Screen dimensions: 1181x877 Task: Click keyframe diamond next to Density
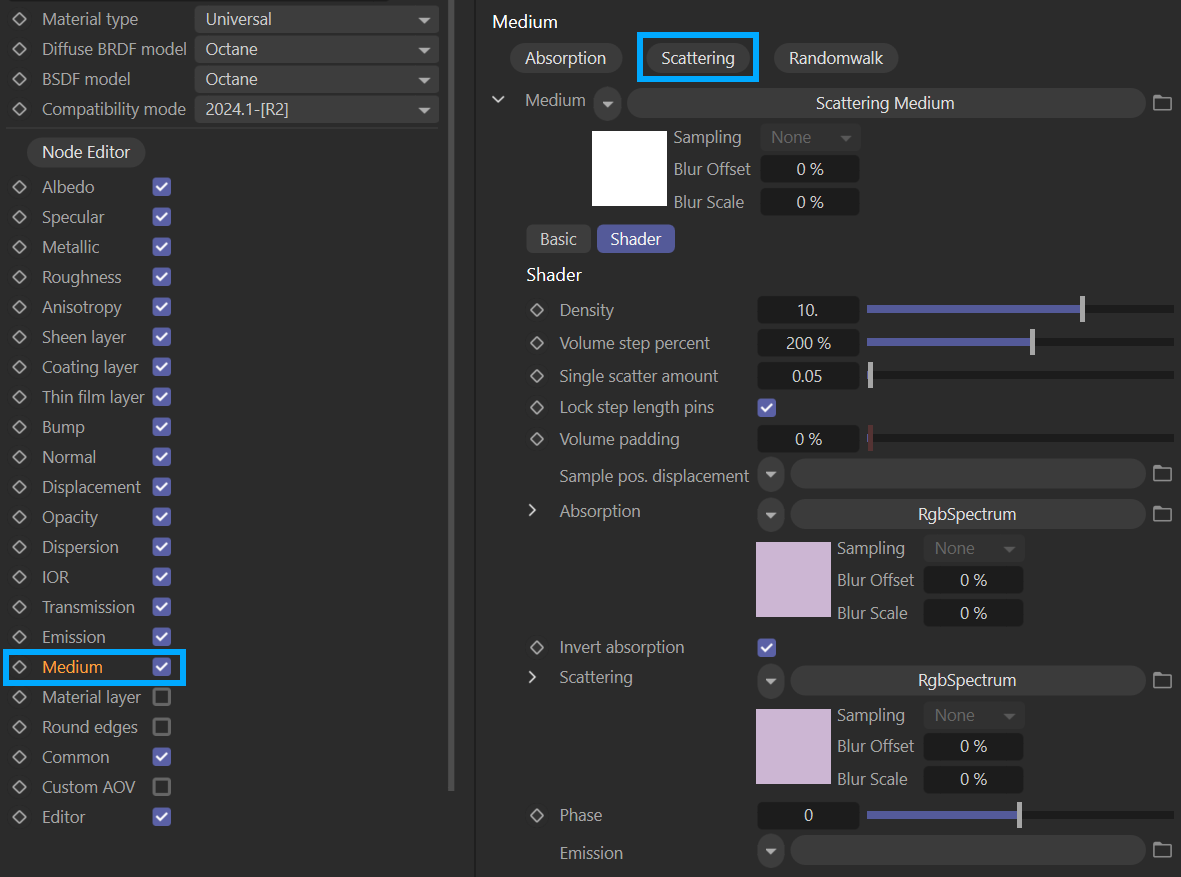(x=537, y=310)
